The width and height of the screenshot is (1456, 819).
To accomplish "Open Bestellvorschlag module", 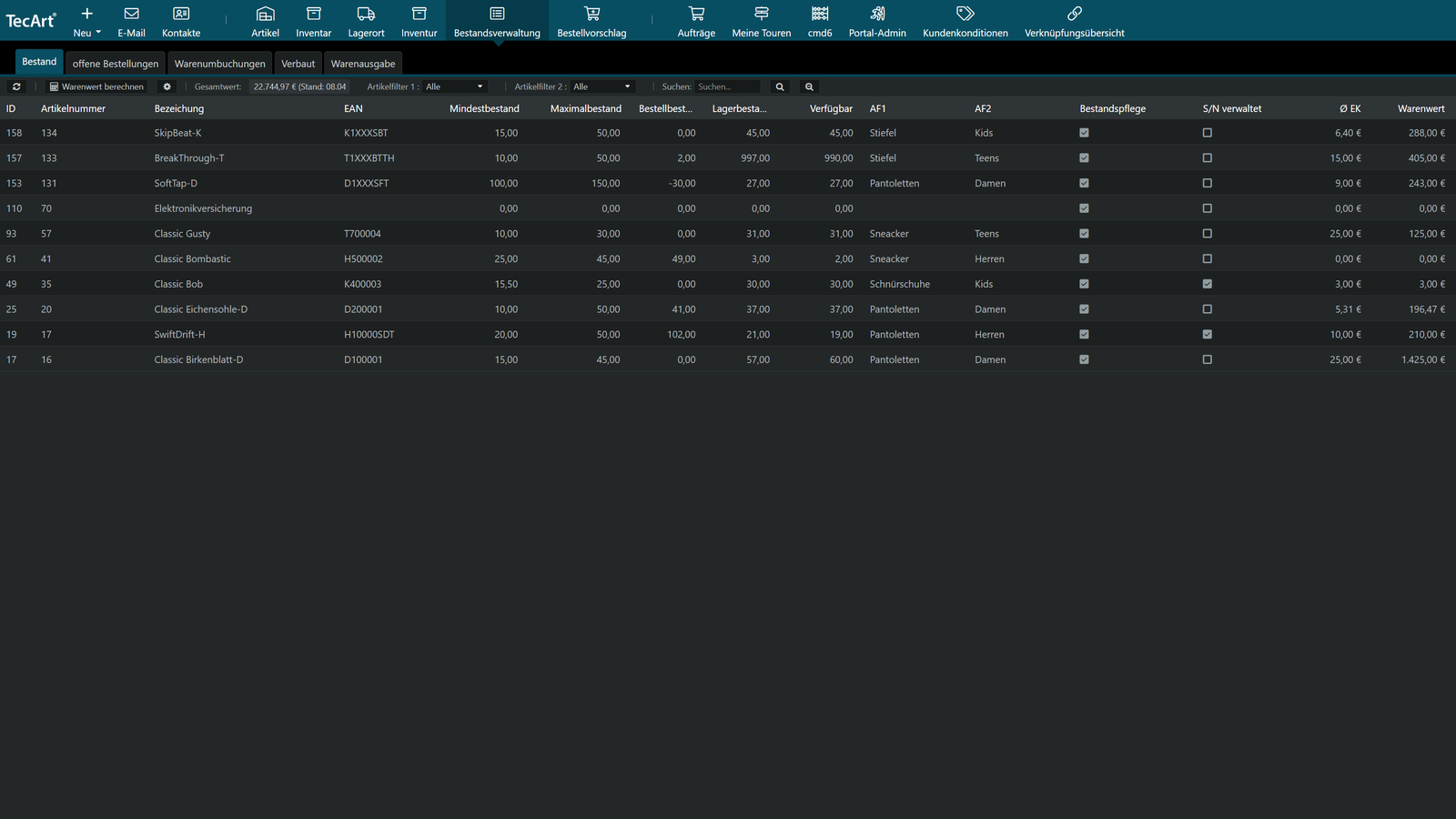I will [591, 21].
